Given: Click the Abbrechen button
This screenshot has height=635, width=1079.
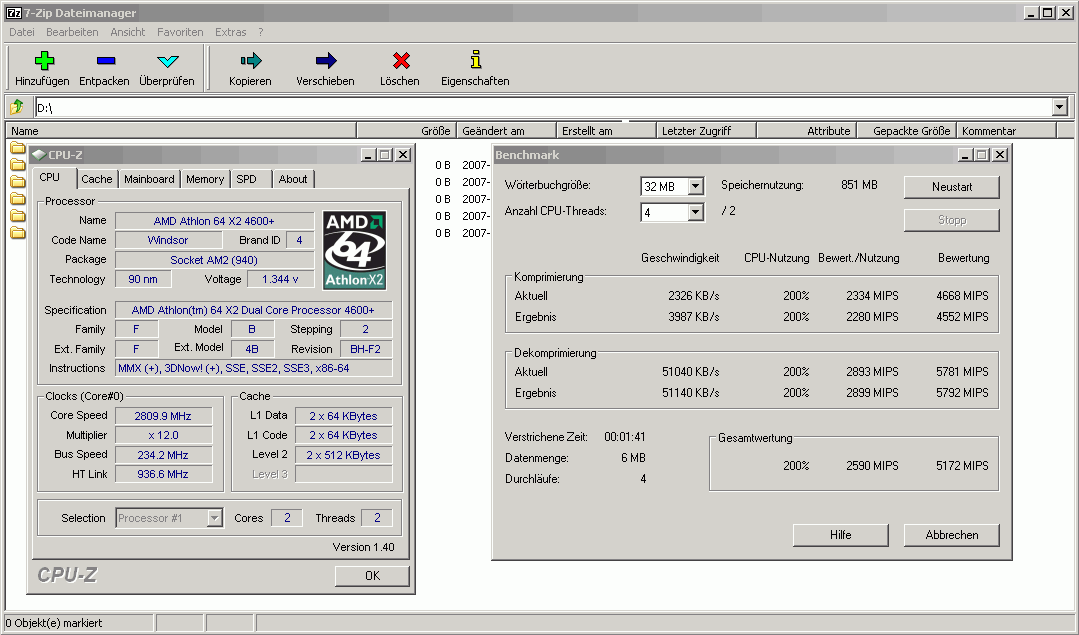Looking at the screenshot, I should coord(951,535).
